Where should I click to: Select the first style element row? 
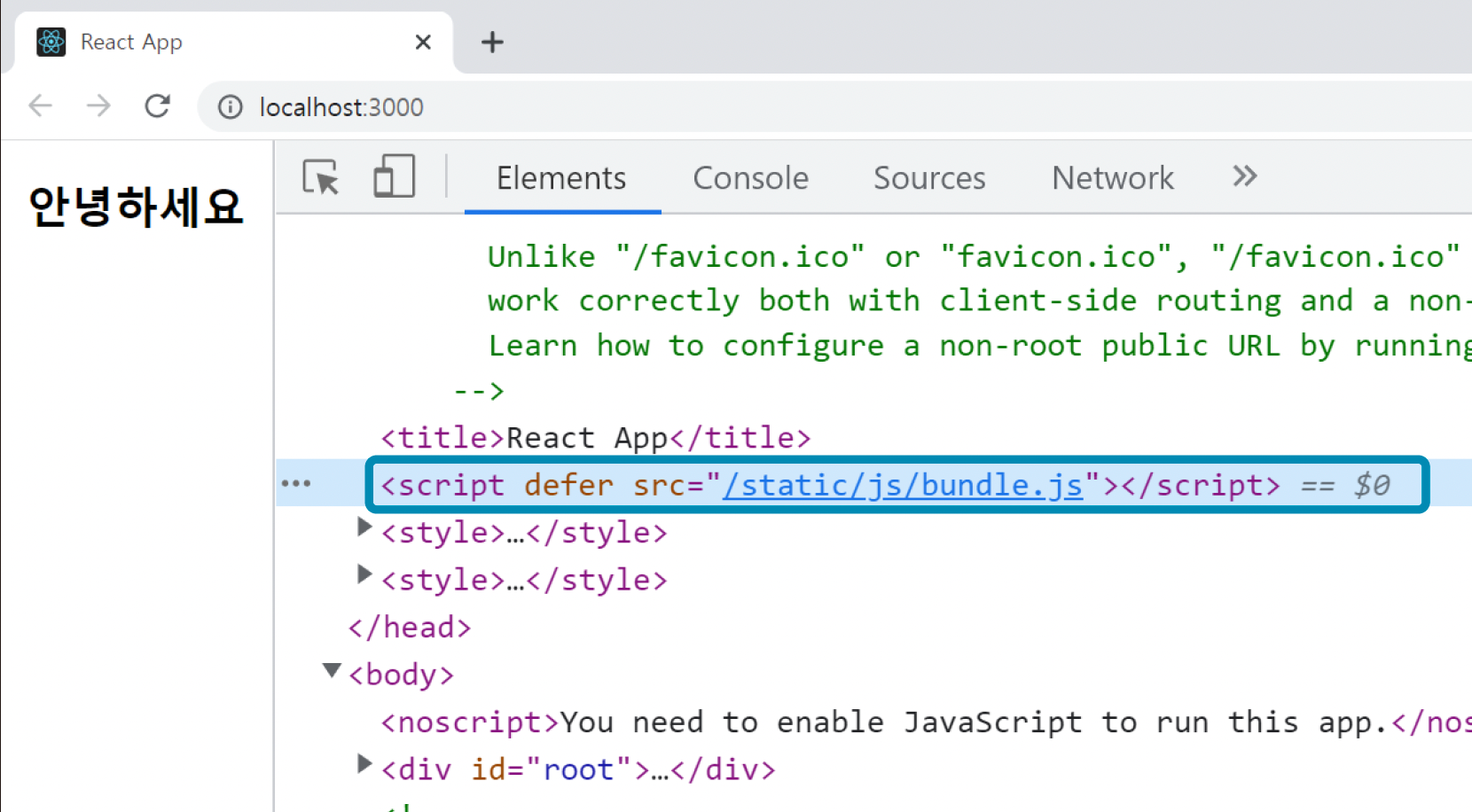point(524,533)
